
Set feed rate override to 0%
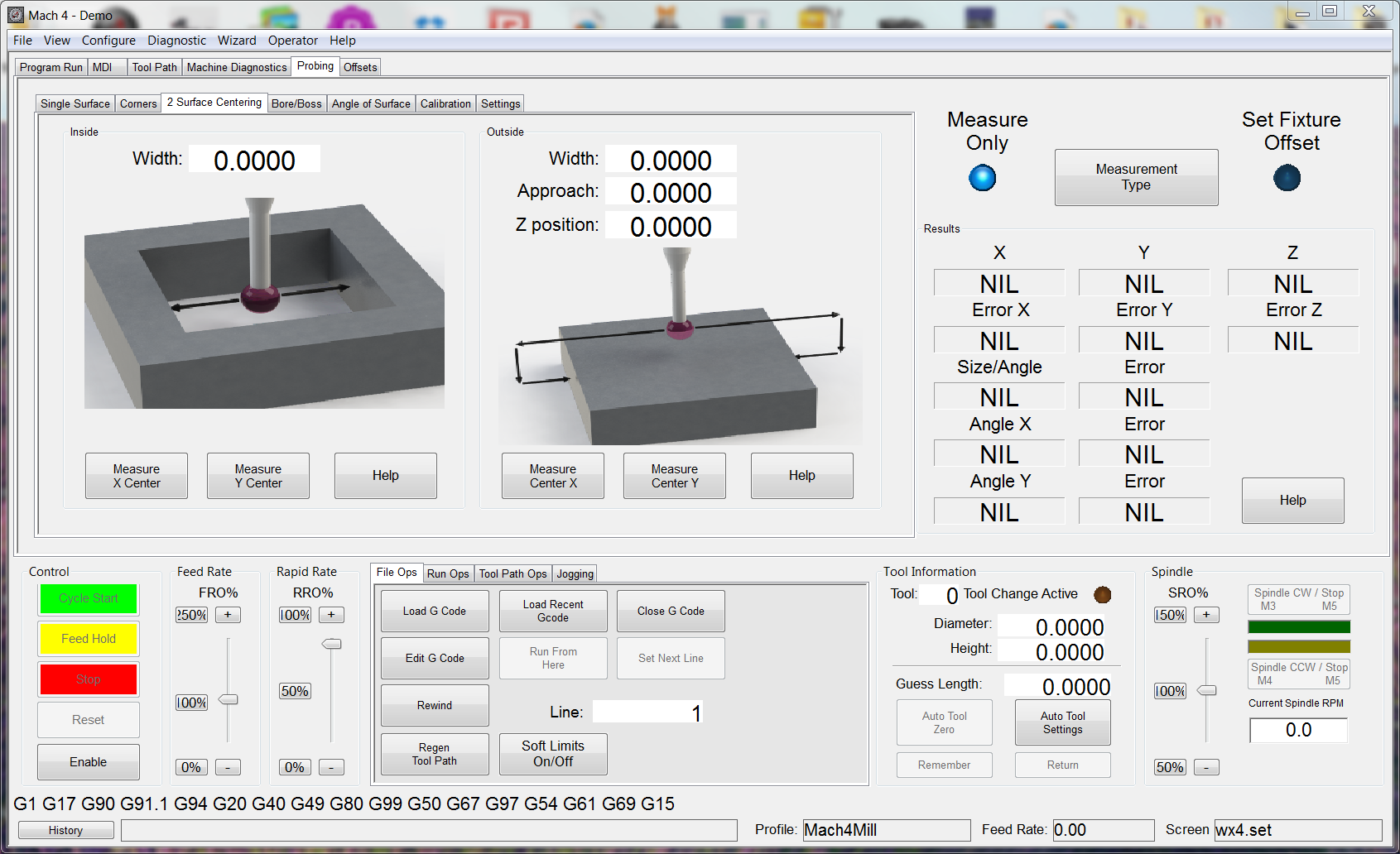191,767
